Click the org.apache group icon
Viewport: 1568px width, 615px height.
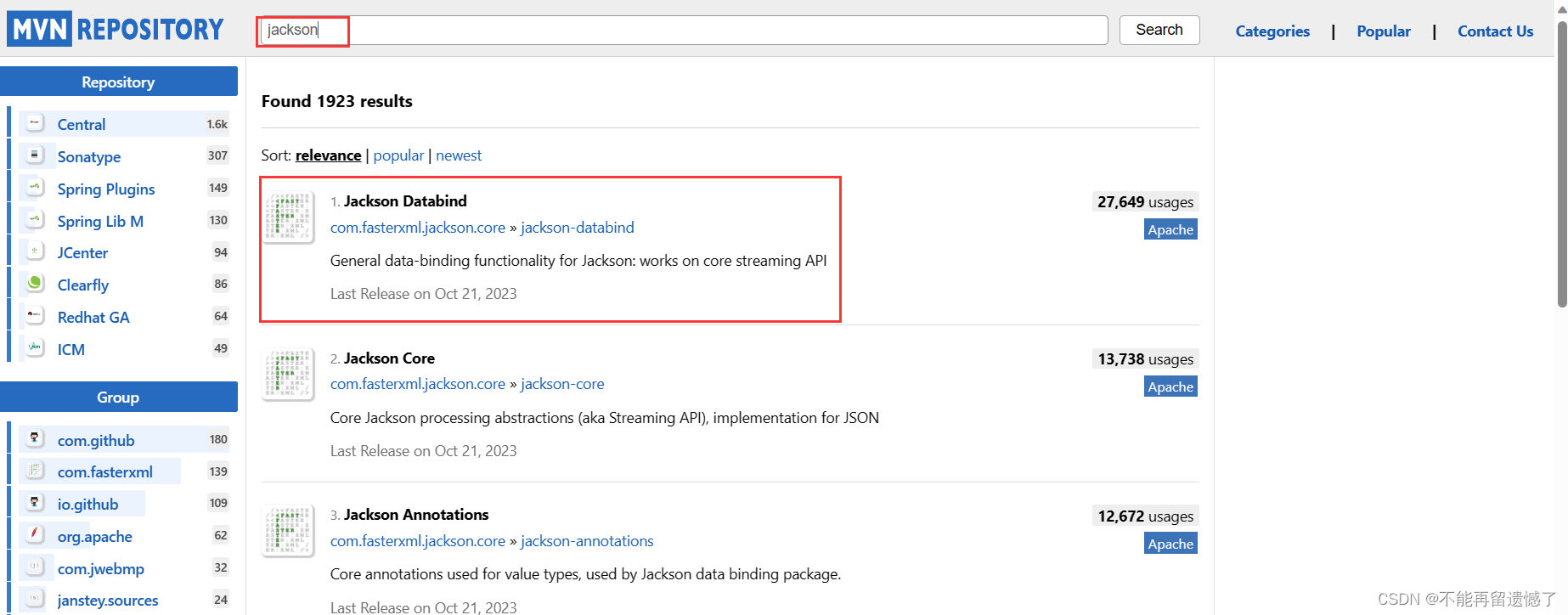(x=35, y=535)
